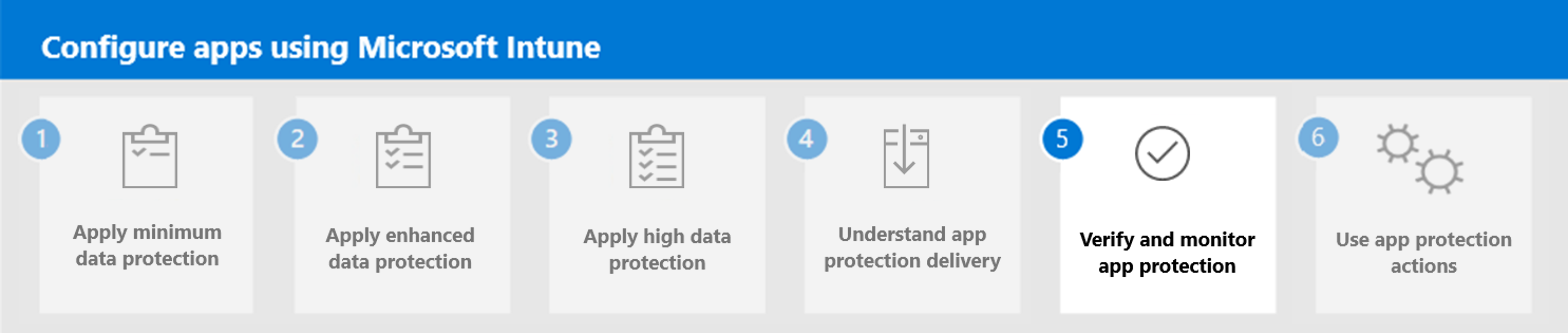Click the blue header banner background
This screenshot has height=333, width=1568.
click(1035, 40)
